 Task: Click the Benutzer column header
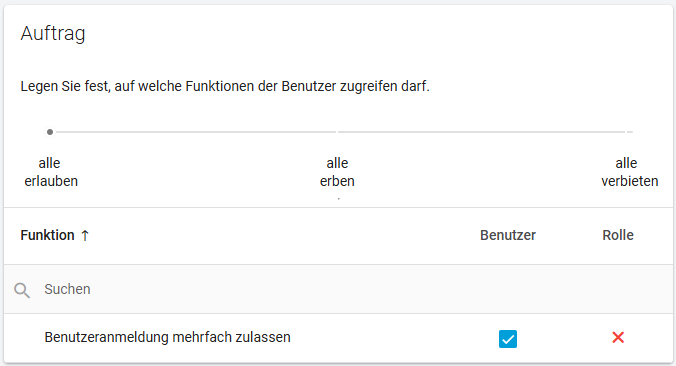pos(508,235)
